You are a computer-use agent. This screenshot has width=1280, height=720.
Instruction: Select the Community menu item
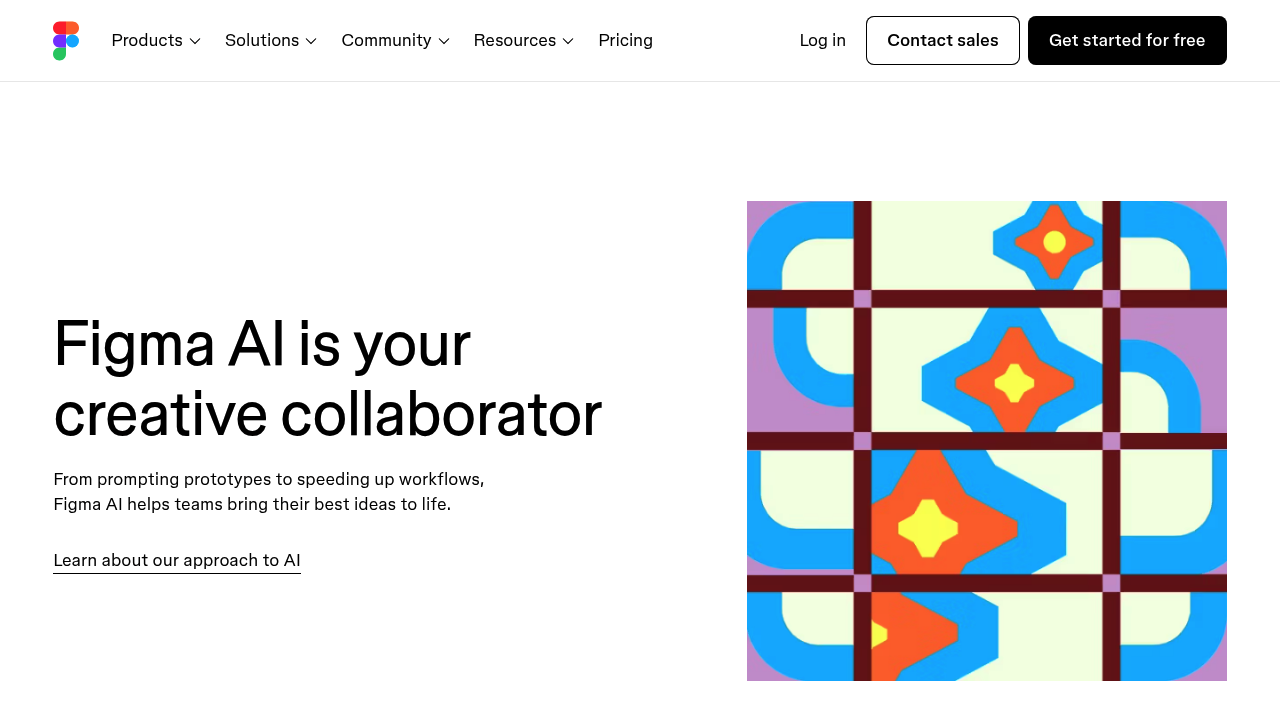click(x=386, y=40)
